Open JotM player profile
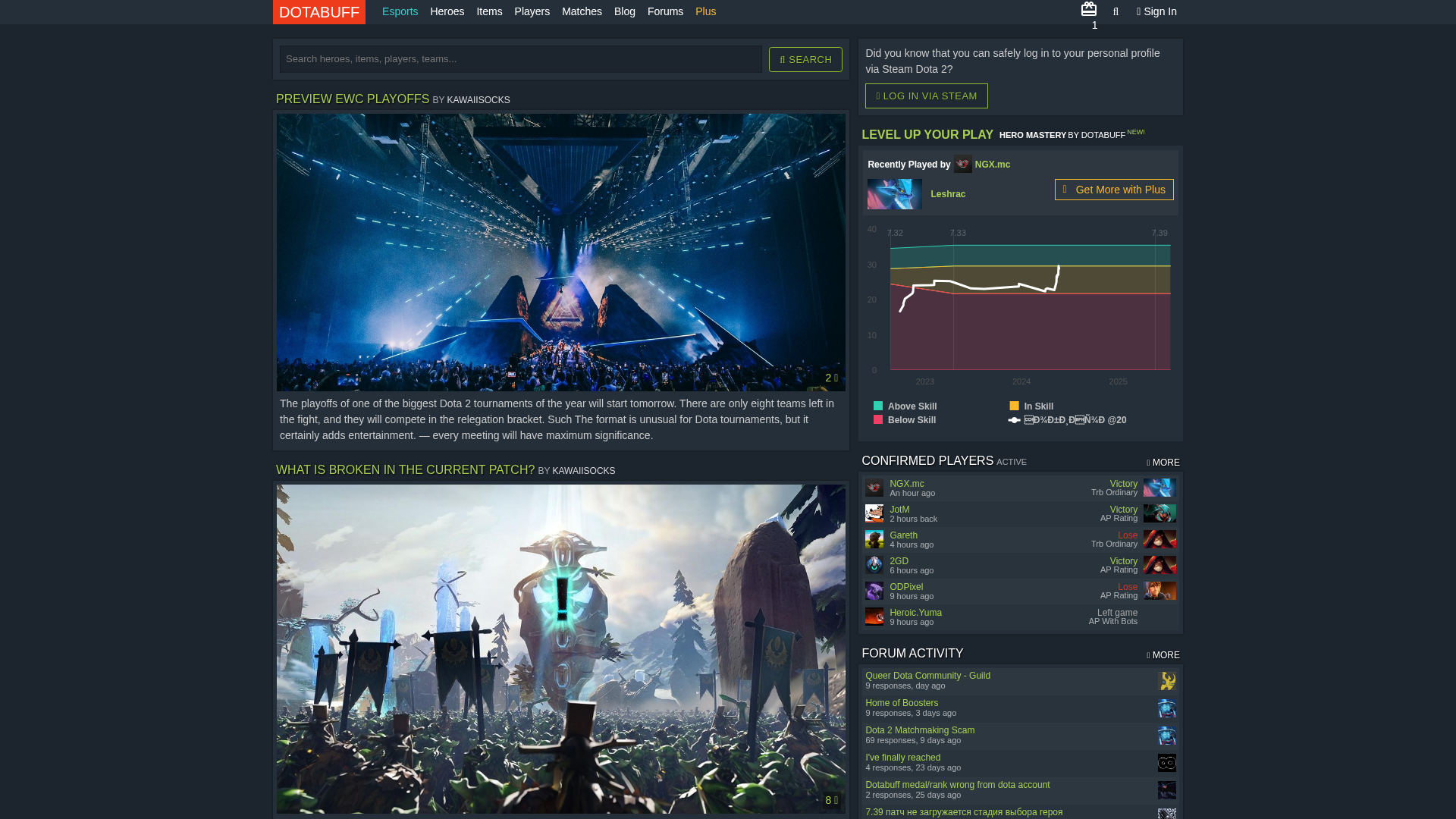 coord(899,510)
